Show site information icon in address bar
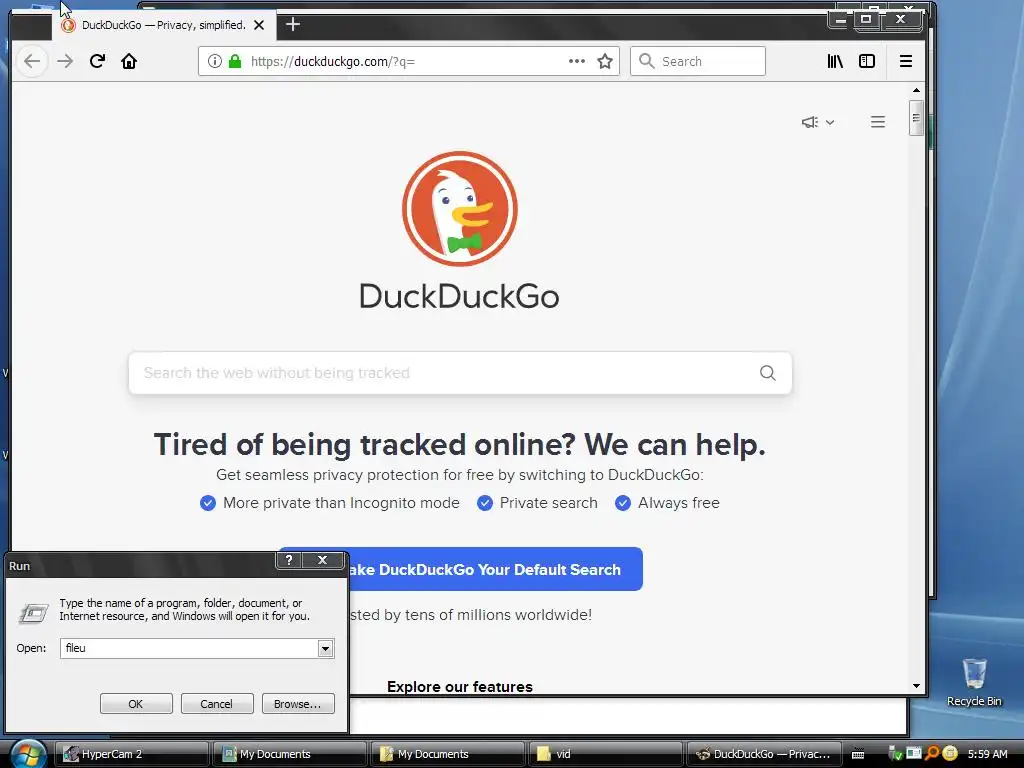The width and height of the screenshot is (1024, 768). pyautogui.click(x=214, y=61)
